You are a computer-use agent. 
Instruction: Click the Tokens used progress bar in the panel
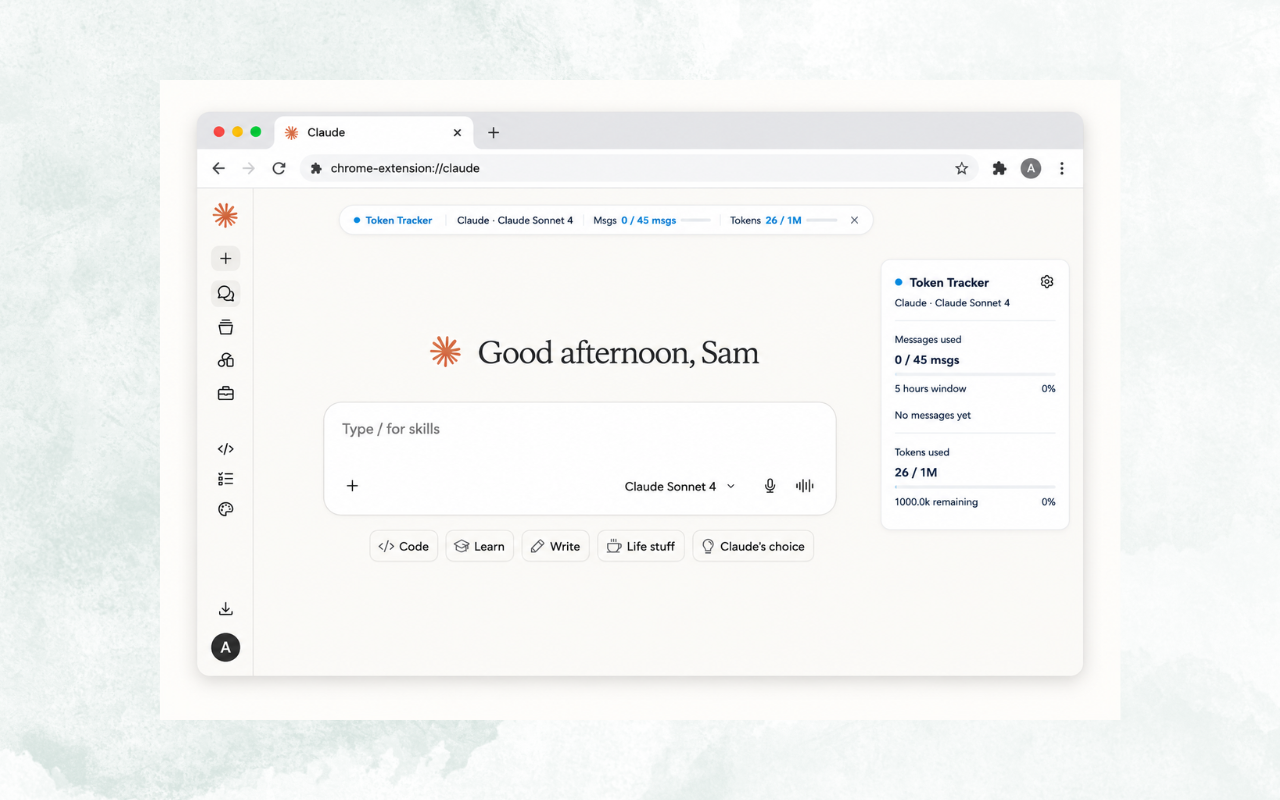point(975,487)
